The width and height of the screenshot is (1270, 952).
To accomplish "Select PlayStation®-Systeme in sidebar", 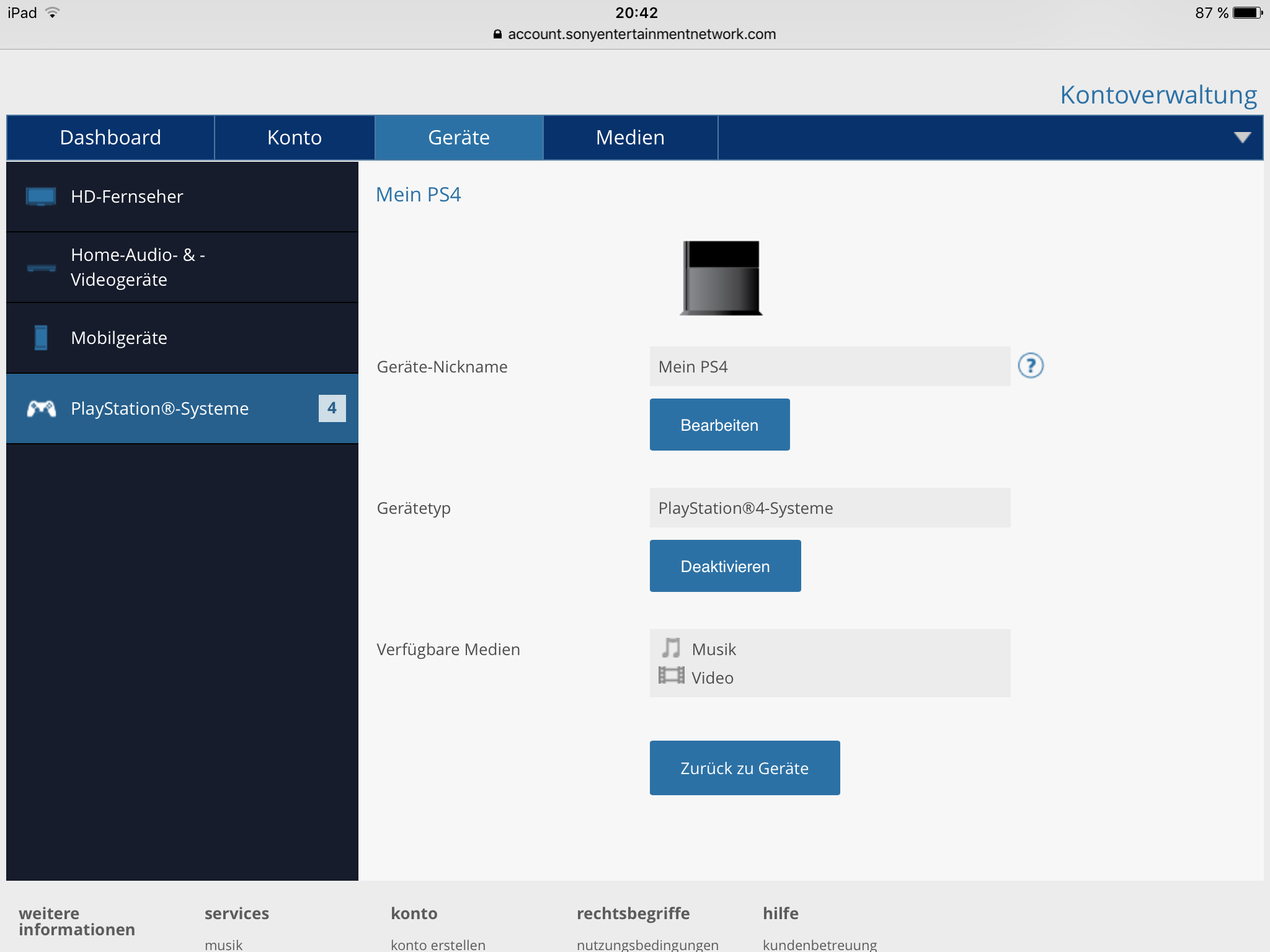I will [182, 408].
